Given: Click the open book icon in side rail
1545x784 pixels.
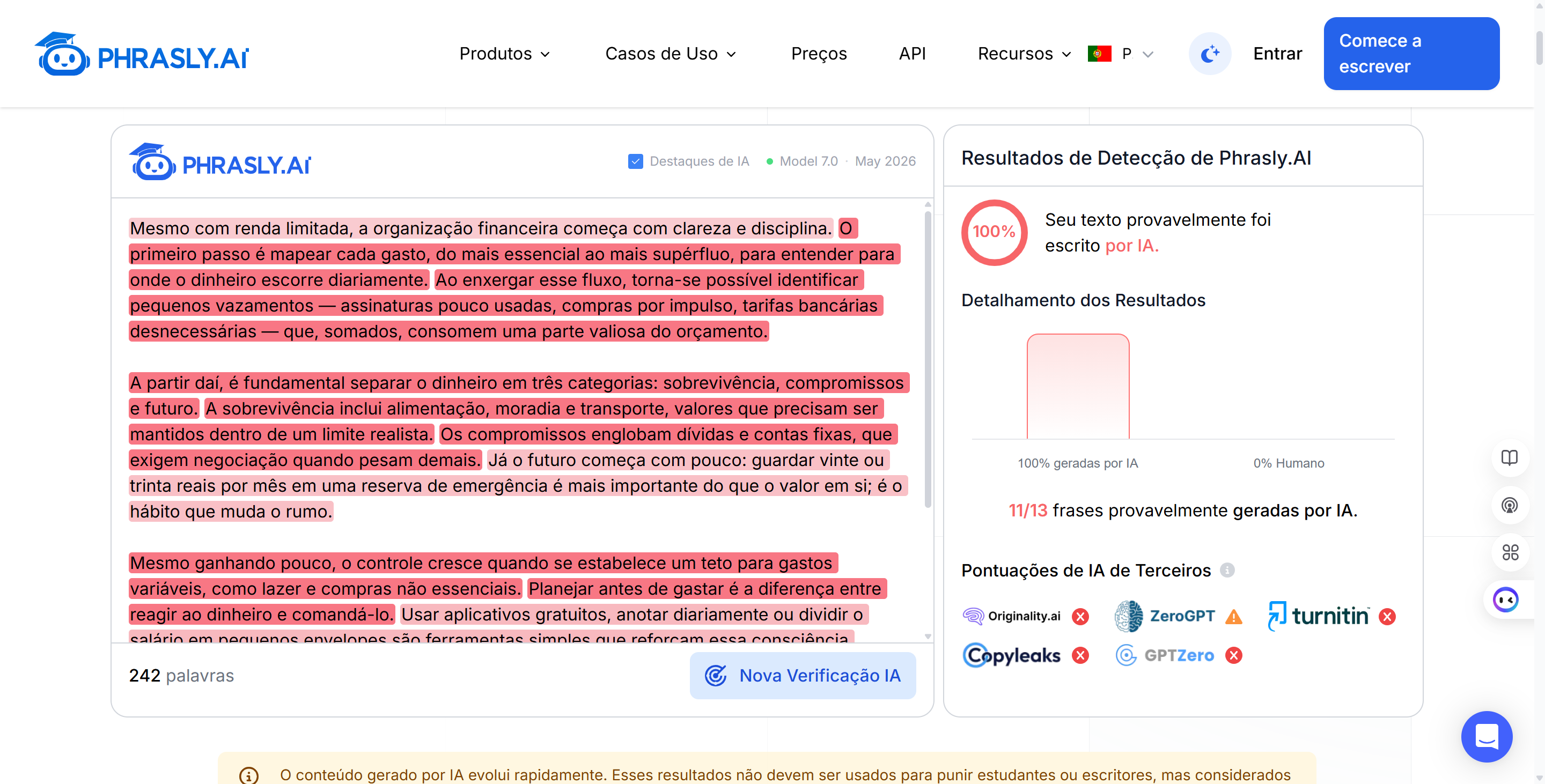Looking at the screenshot, I should (1509, 458).
